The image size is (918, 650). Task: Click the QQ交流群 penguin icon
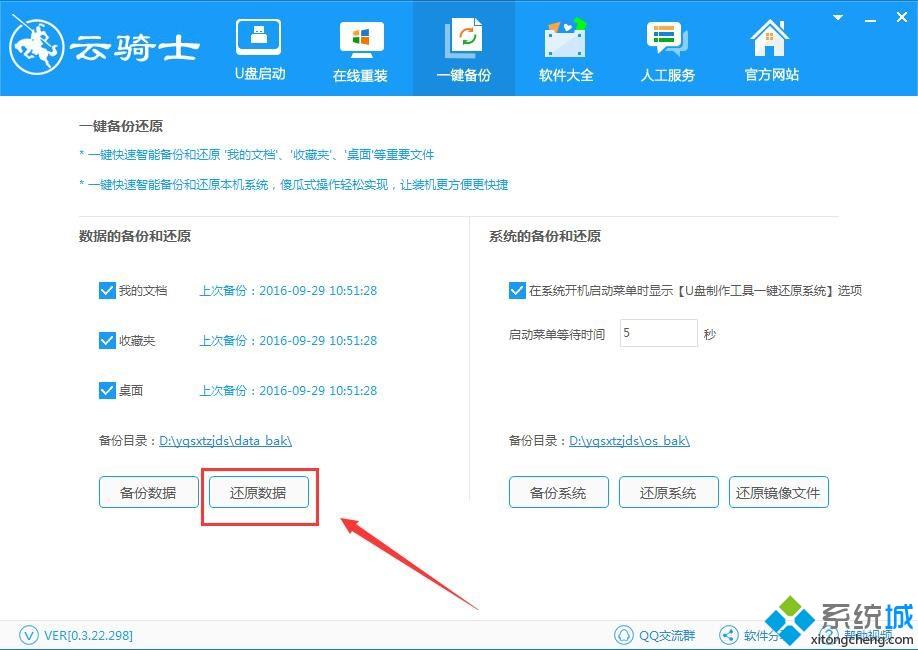624,635
